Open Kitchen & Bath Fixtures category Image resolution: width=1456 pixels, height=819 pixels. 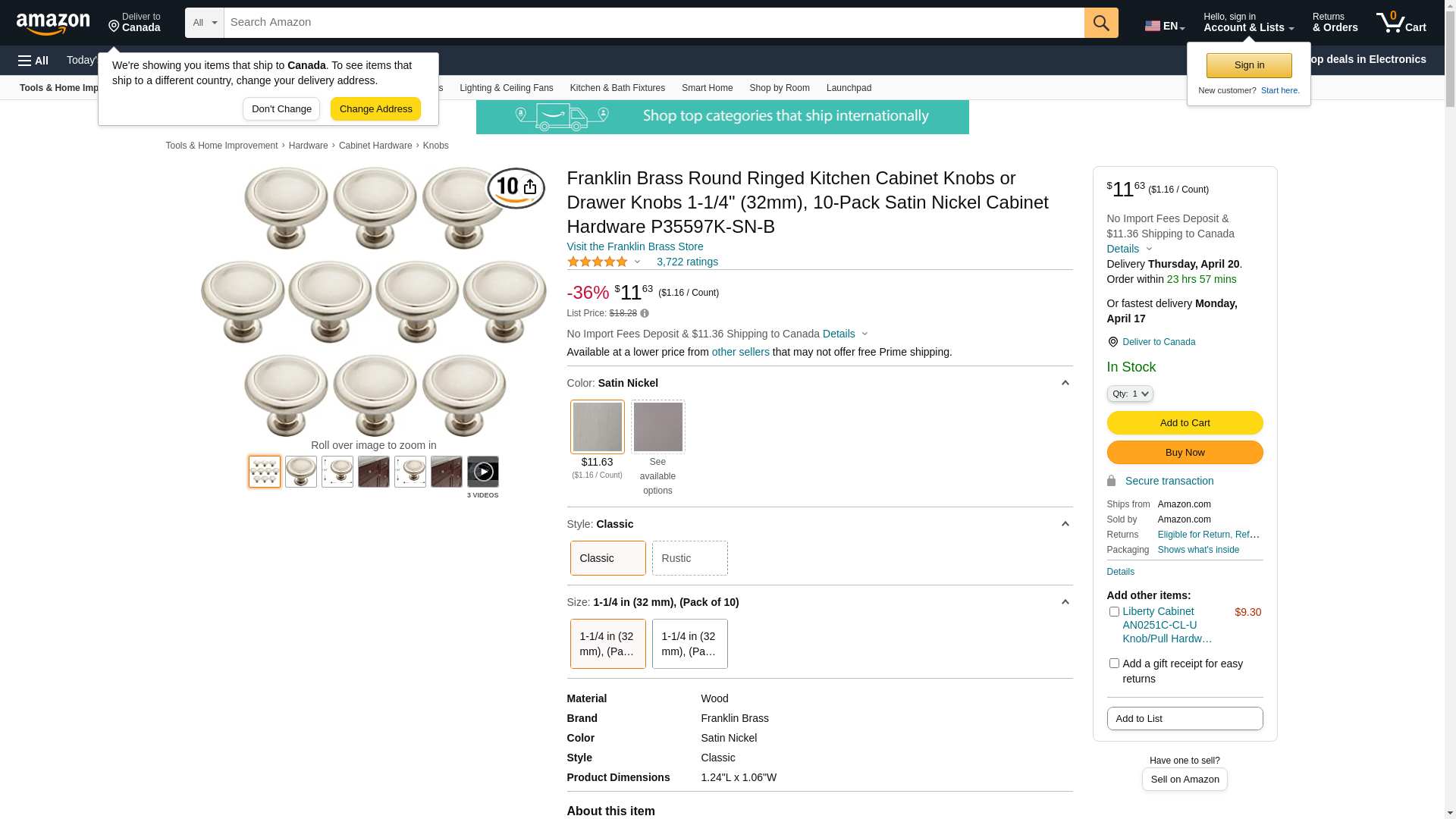click(x=617, y=88)
